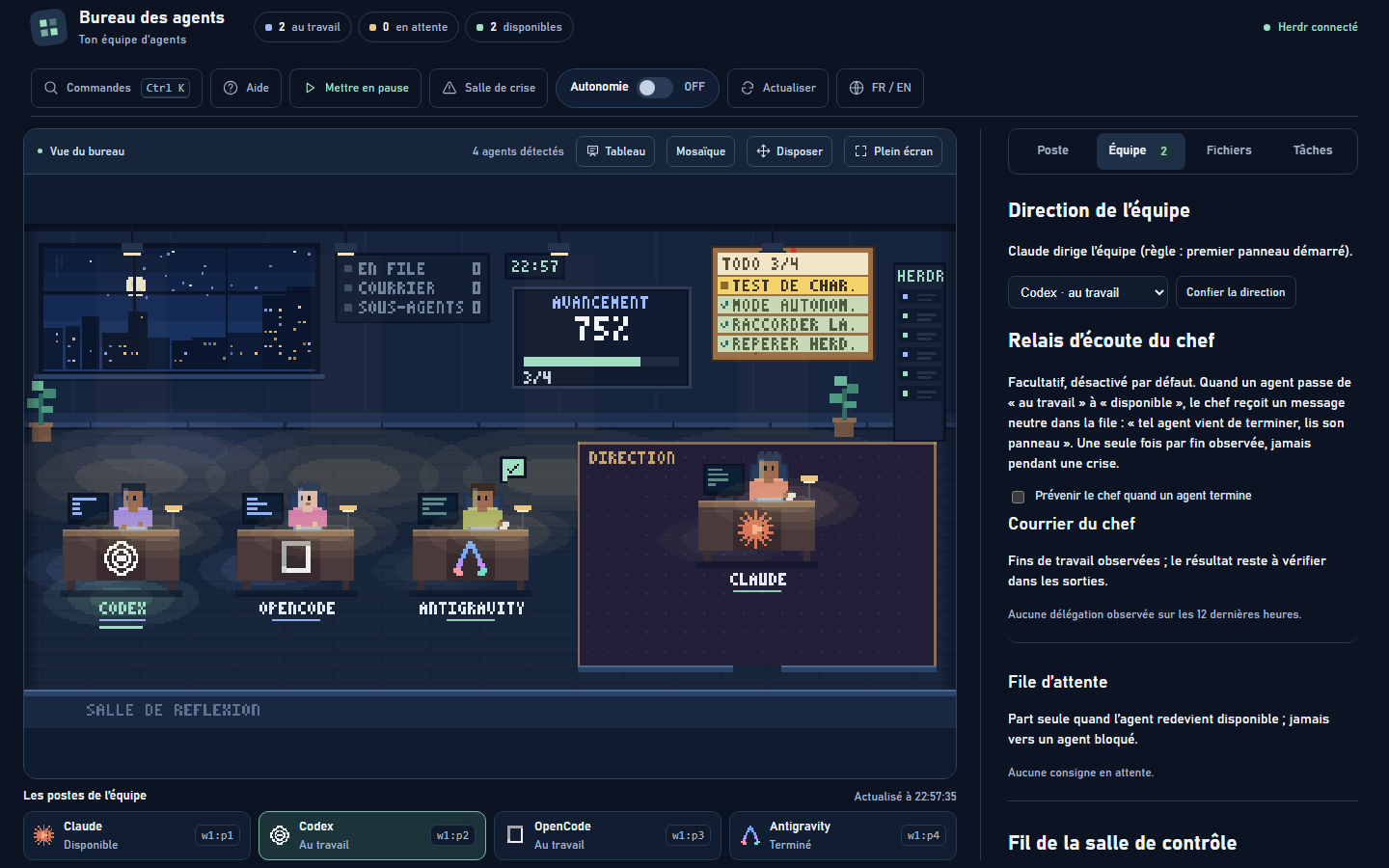
Task: Click the Antigravity logo on the office desk
Action: [471, 558]
